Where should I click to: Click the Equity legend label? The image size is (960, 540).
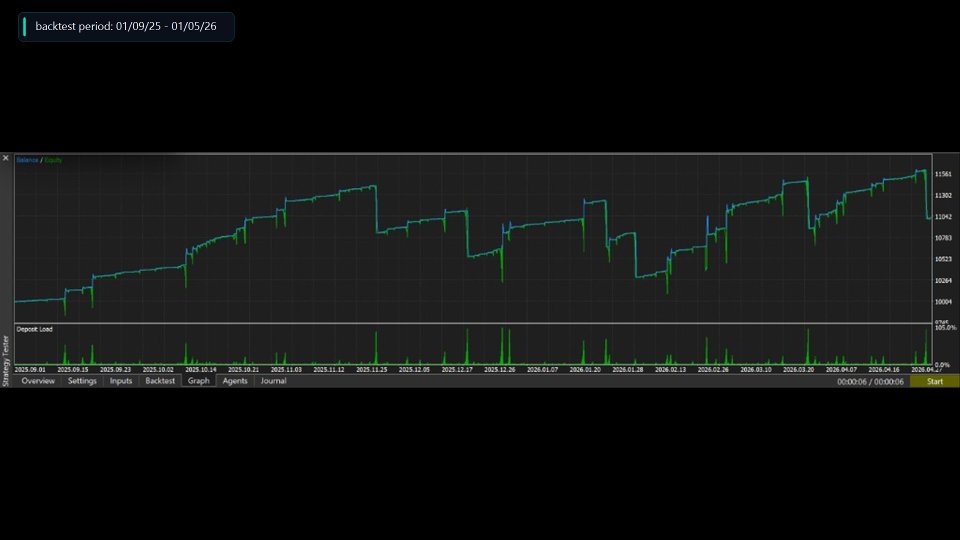pyautogui.click(x=53, y=160)
